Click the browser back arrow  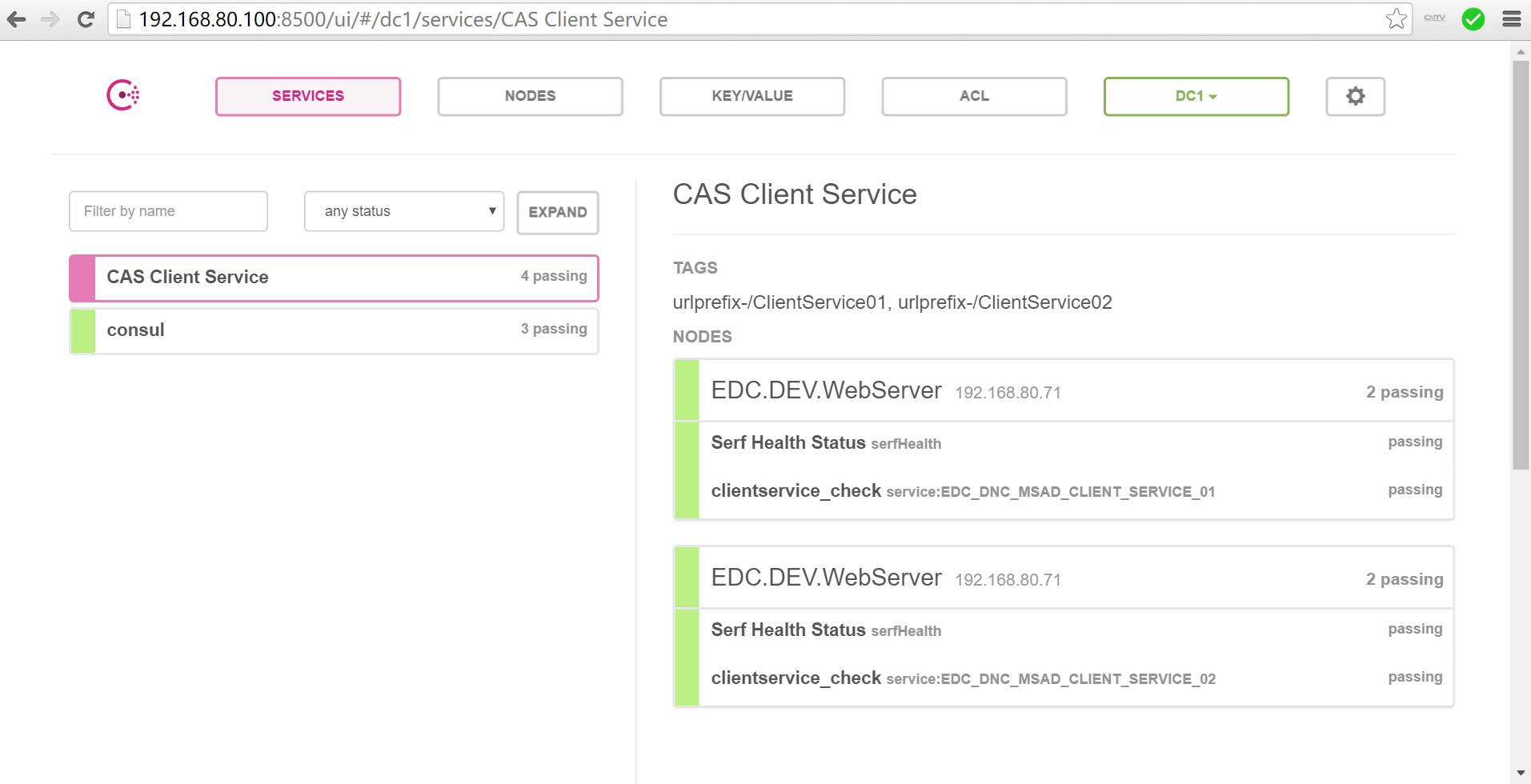17,19
